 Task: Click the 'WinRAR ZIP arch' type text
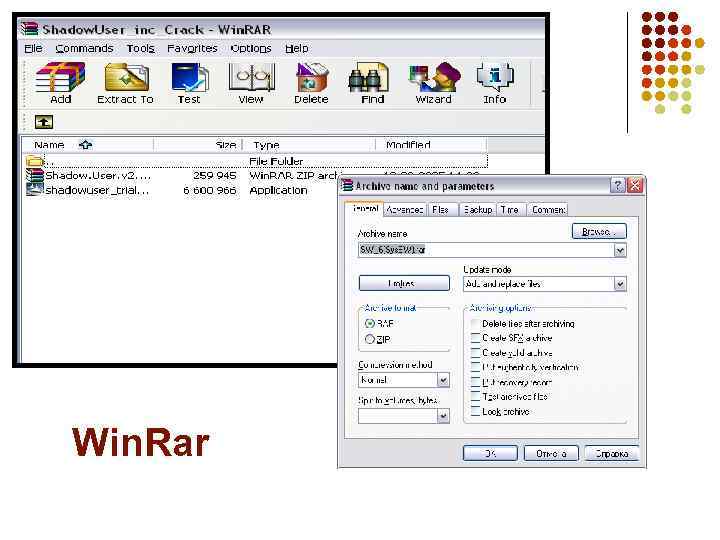click(x=293, y=175)
